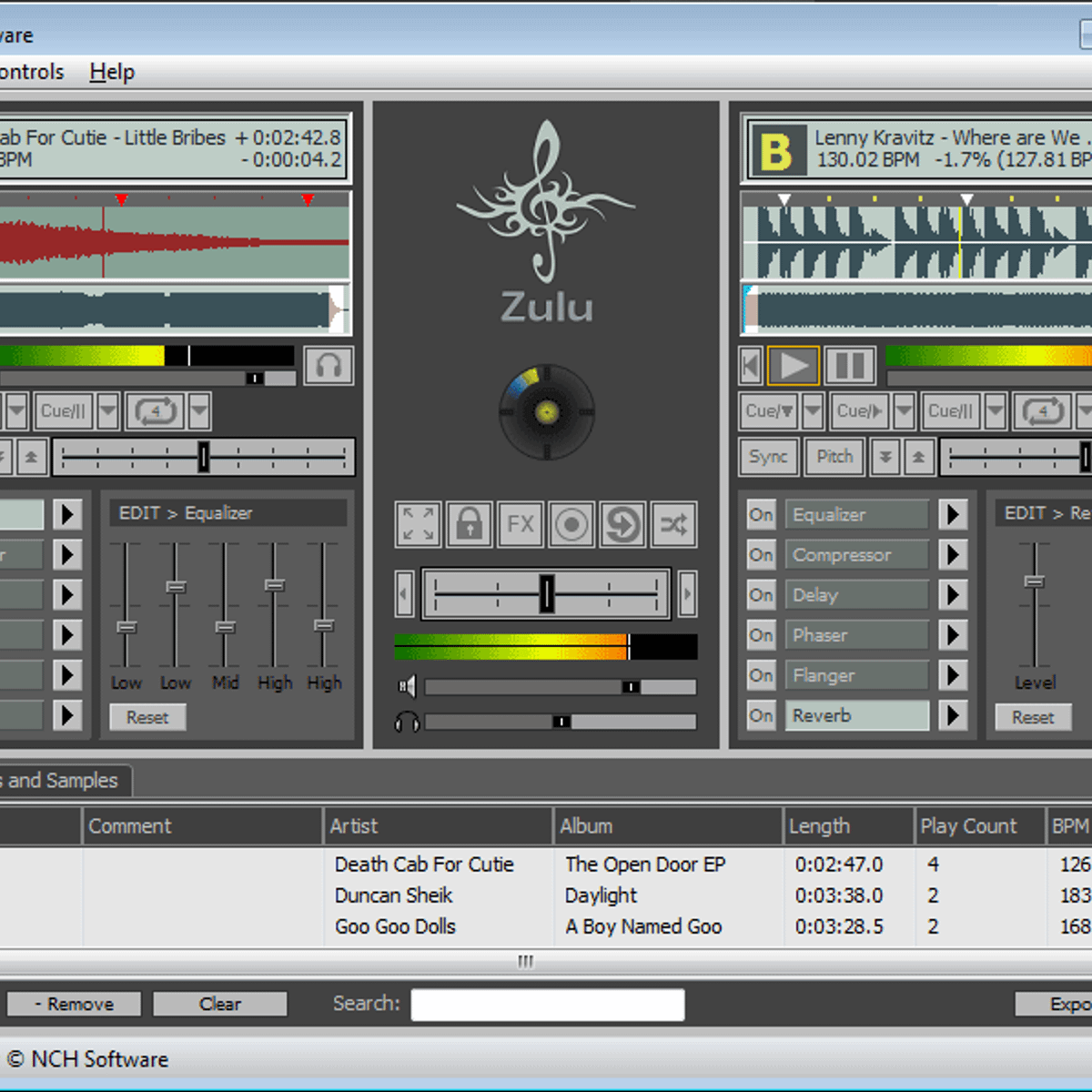Open dropdown next to Deck A loop button
This screenshot has width=1092, height=1092.
point(200,411)
